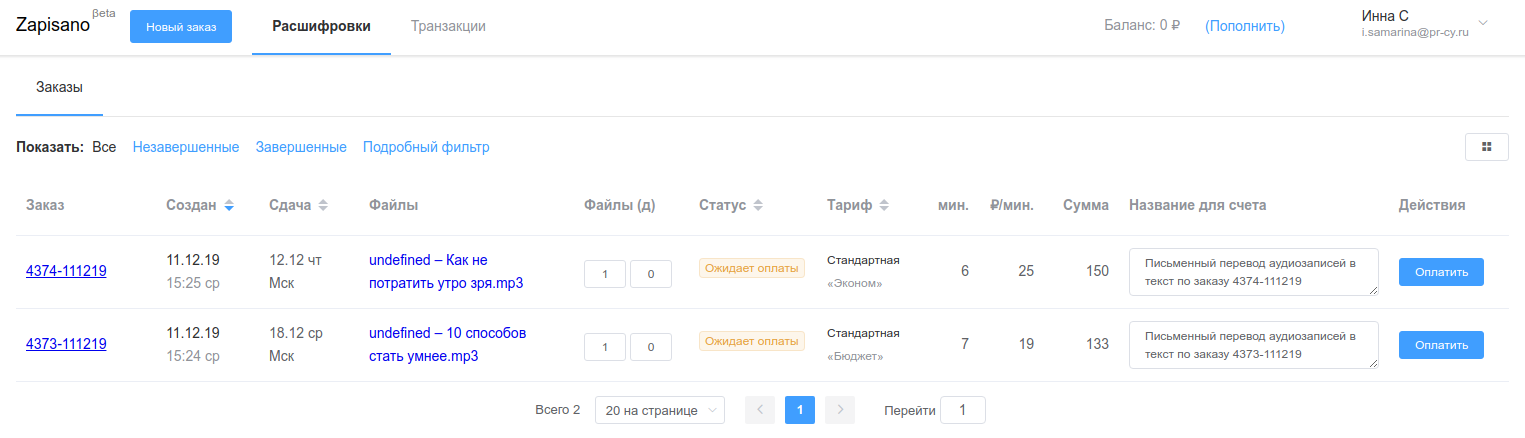Sort by Статус column sort icon
This screenshot has width=1525, height=438.
point(758,206)
